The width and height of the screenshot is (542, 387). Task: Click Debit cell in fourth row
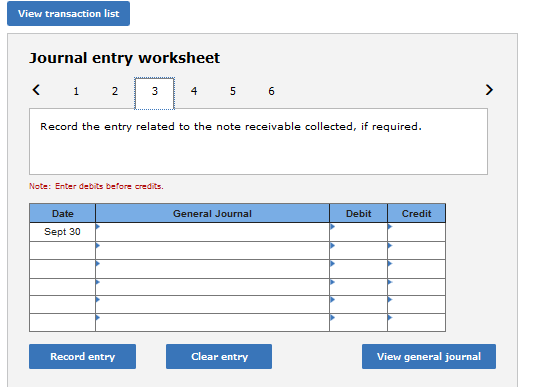click(x=358, y=287)
